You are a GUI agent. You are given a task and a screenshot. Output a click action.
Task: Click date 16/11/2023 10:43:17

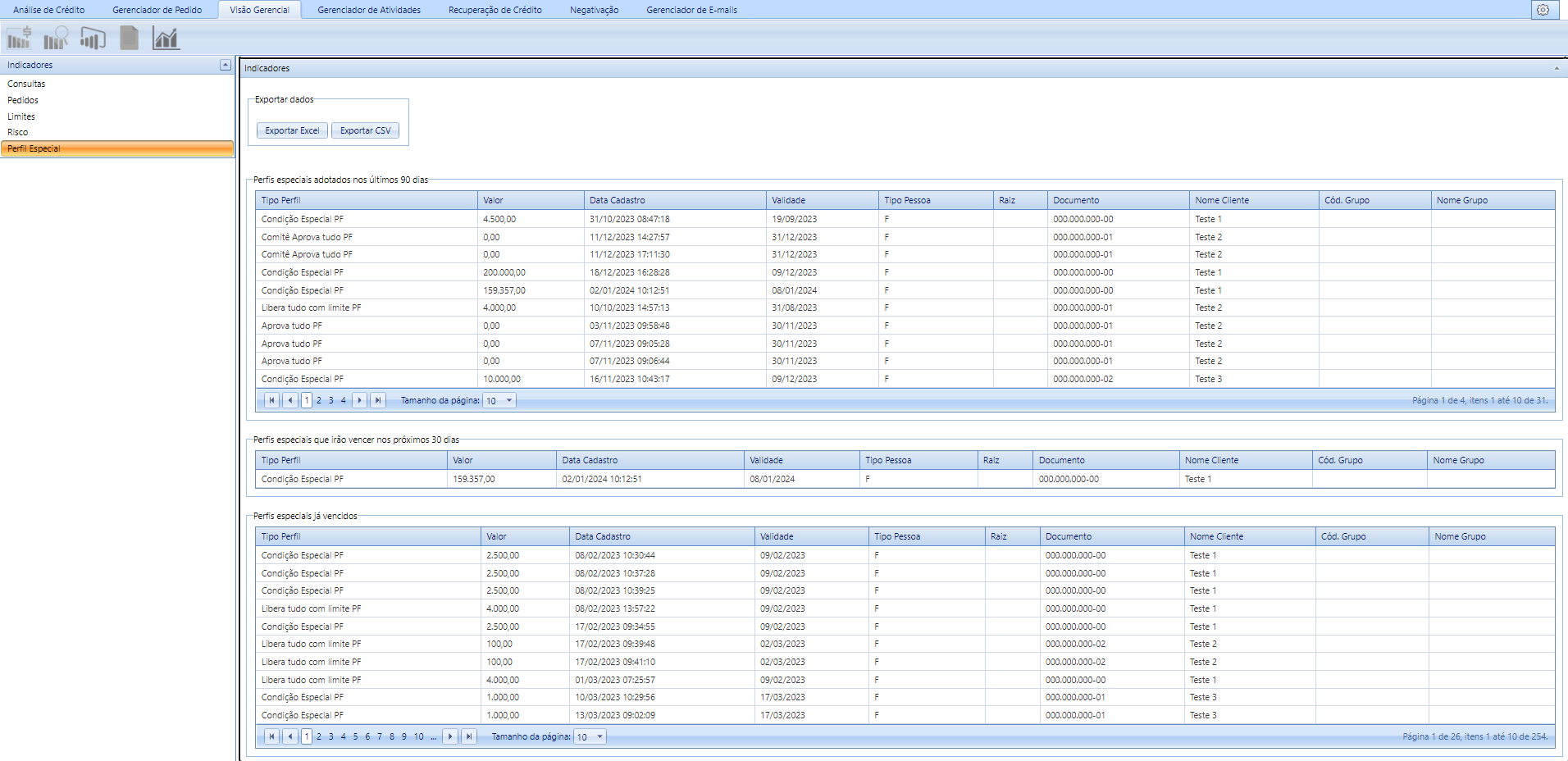[x=629, y=379]
